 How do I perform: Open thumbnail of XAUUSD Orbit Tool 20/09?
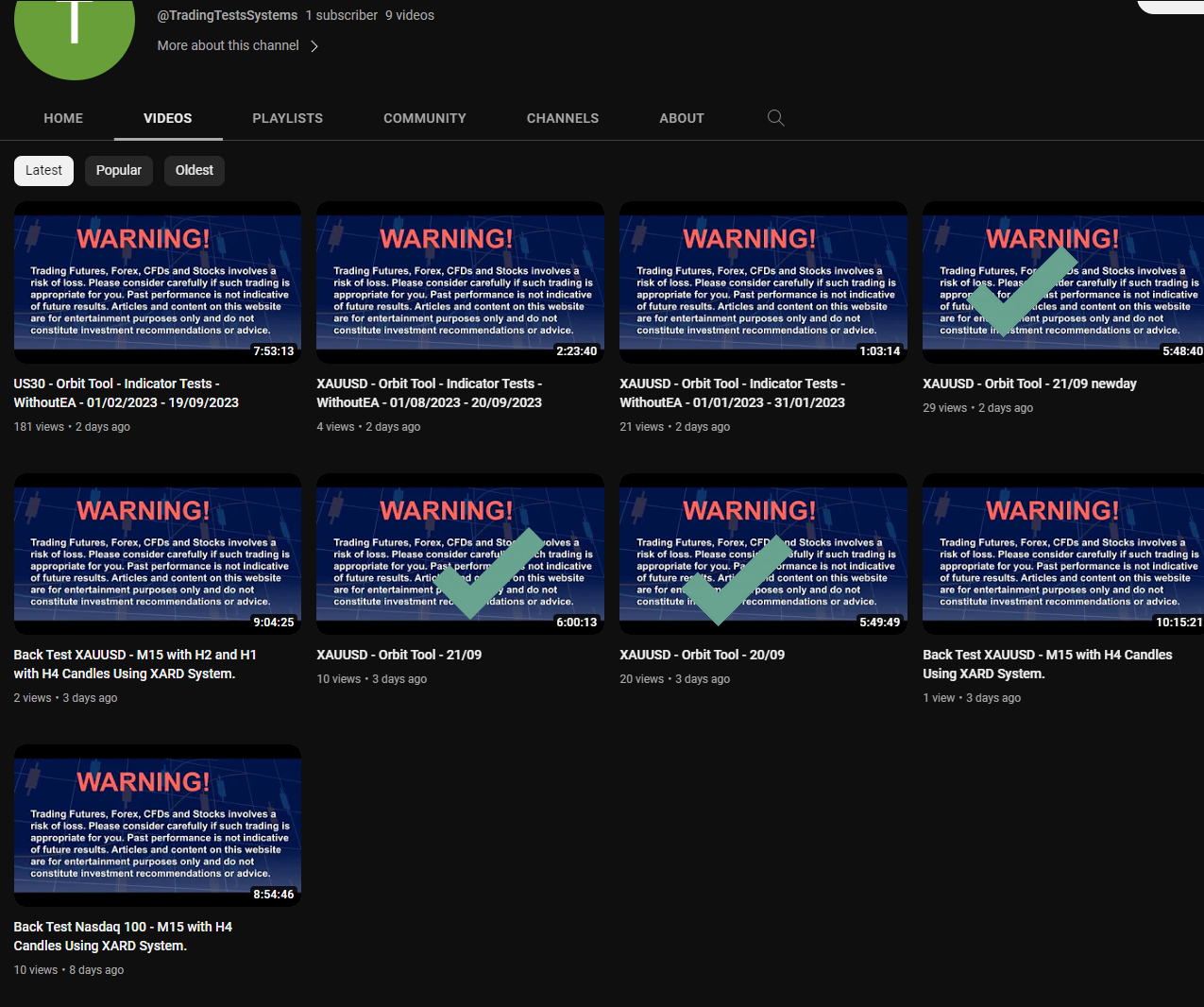764,554
